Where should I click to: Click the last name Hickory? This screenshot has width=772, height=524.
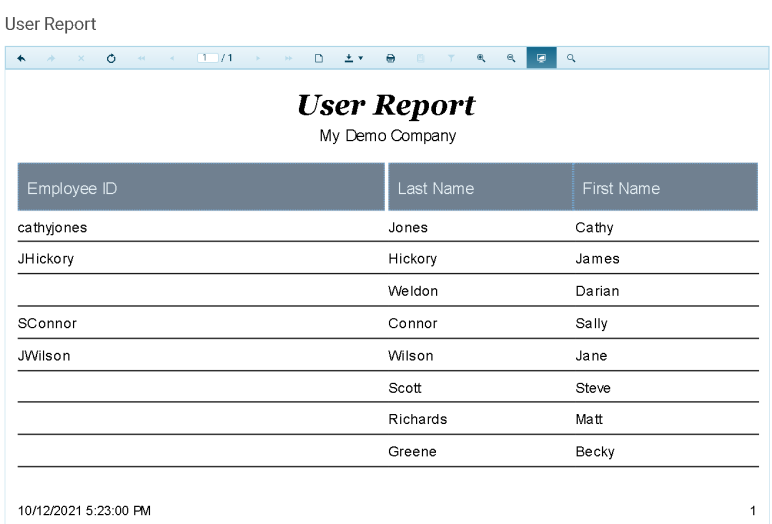coord(413,259)
